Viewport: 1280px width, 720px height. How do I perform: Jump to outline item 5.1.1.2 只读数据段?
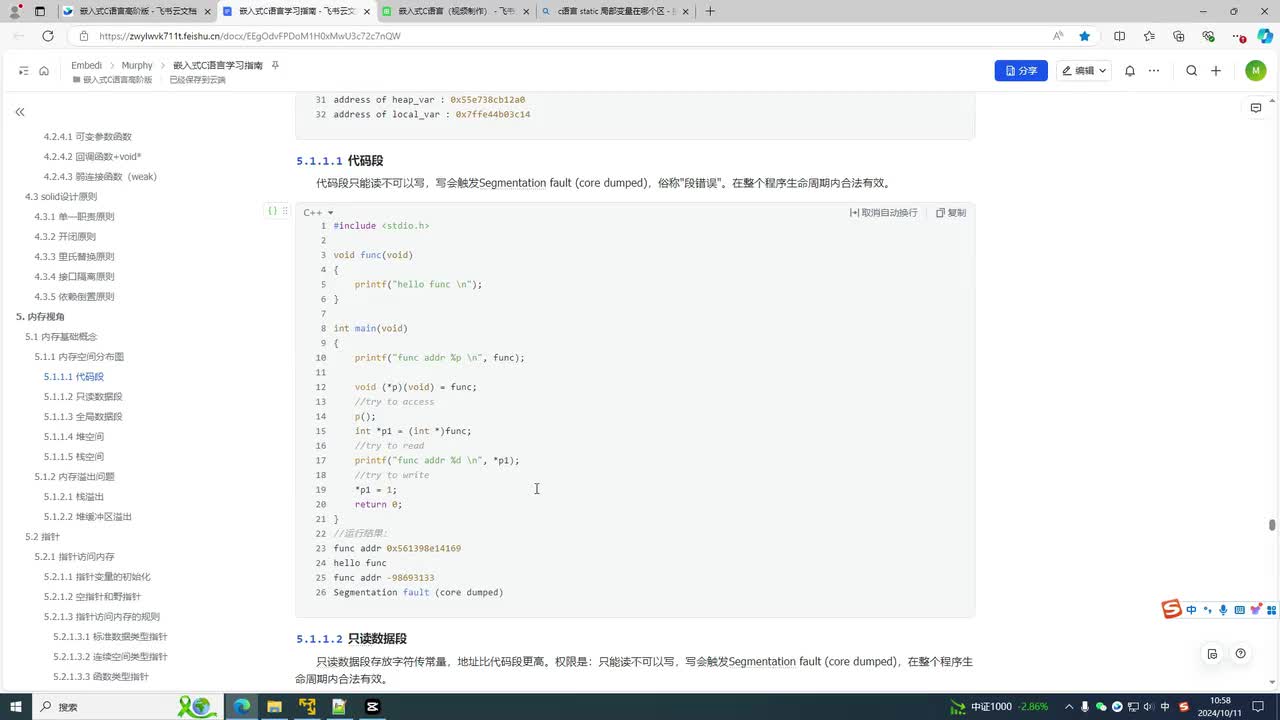(83, 396)
